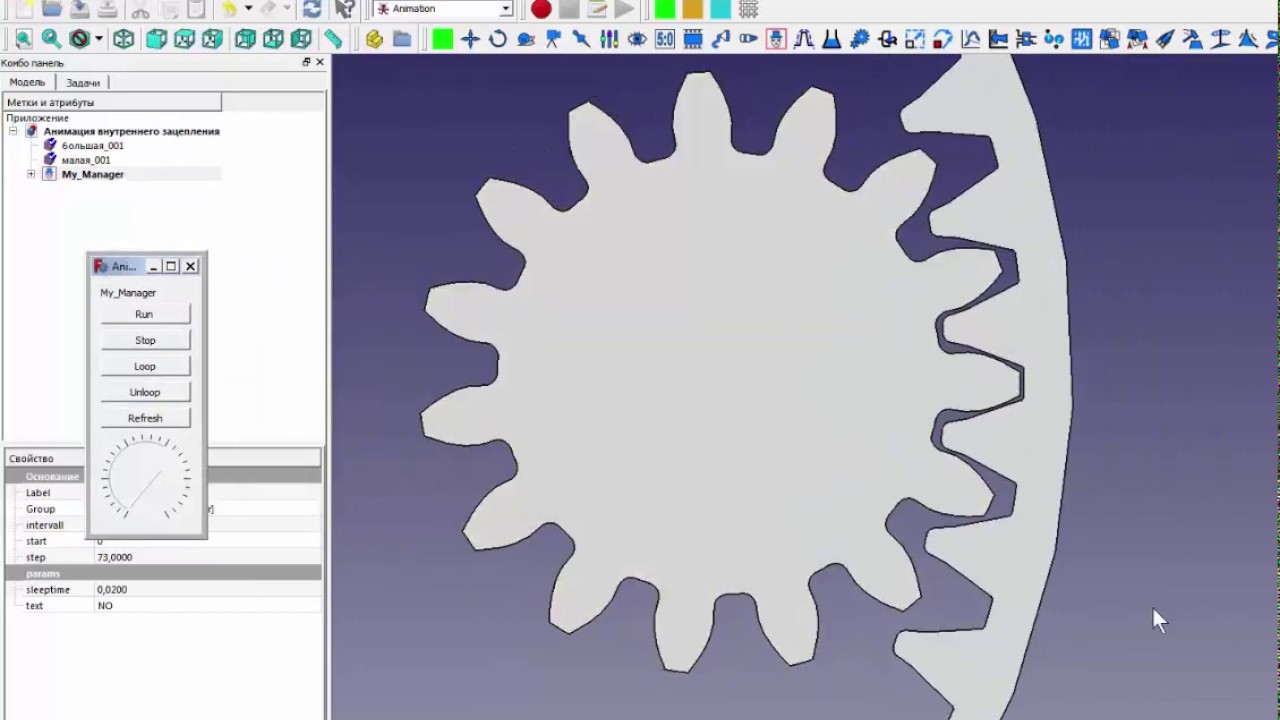The image size is (1280, 720).
Task: Click the grid pattern icon beside cyan square
Action: coord(748,9)
